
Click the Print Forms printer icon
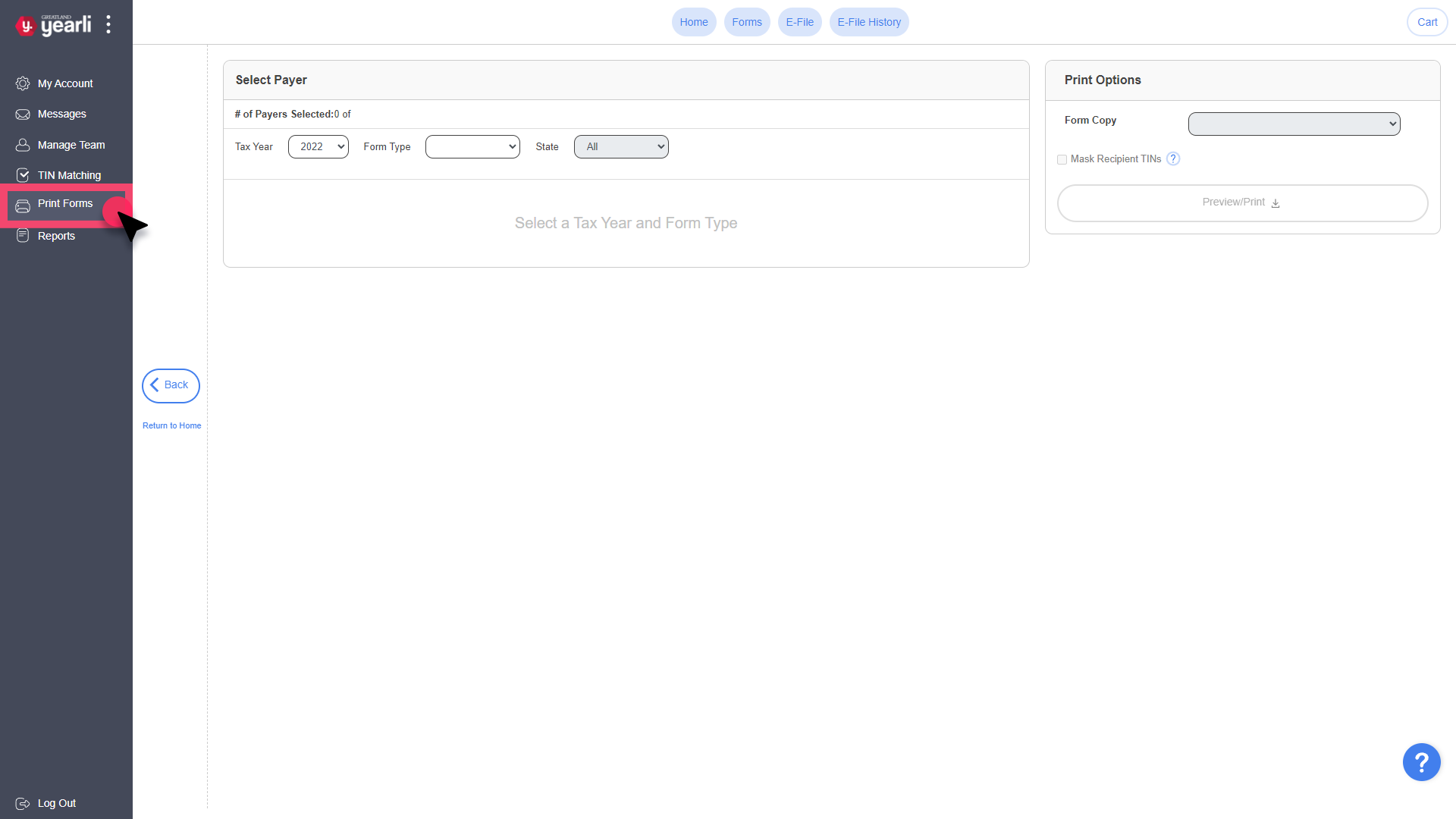click(23, 206)
